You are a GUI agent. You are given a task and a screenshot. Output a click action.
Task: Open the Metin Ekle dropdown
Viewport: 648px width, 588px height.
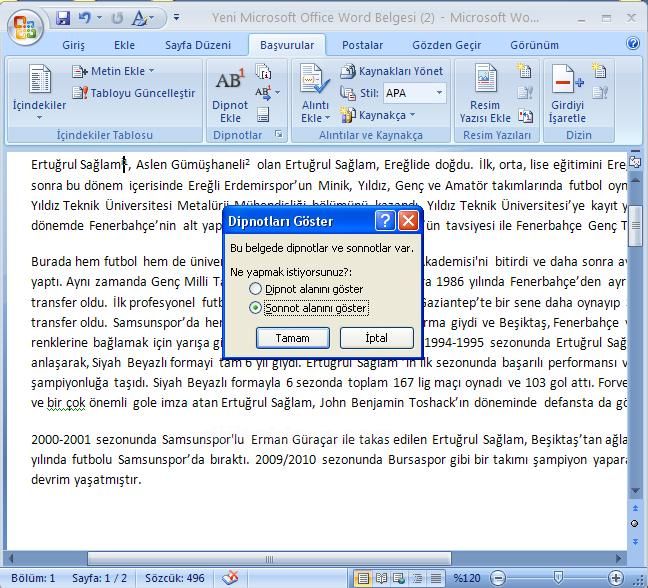click(113, 71)
